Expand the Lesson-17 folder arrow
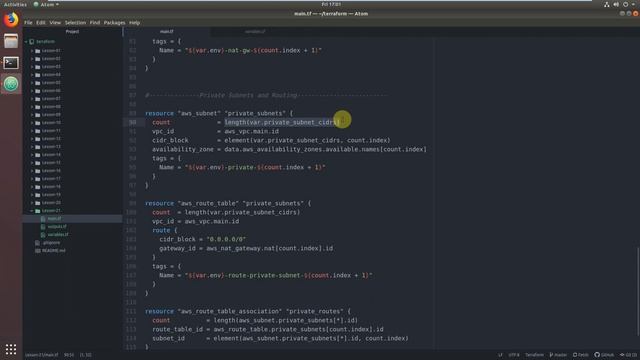 (32, 179)
